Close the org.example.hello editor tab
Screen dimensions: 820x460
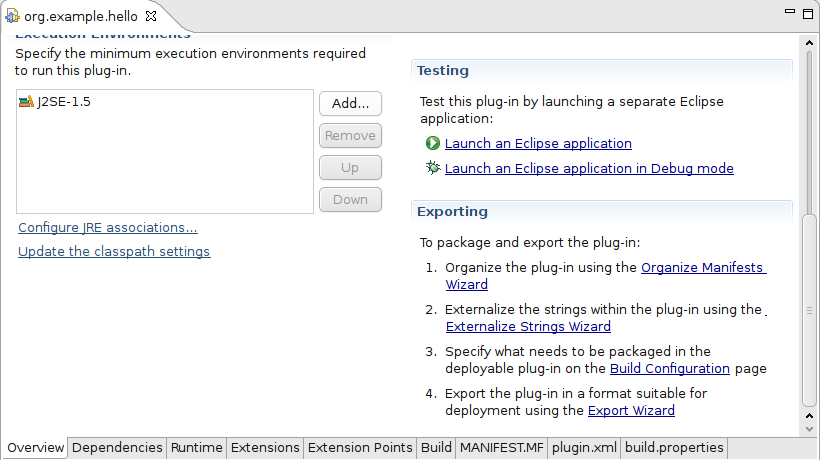click(x=151, y=16)
